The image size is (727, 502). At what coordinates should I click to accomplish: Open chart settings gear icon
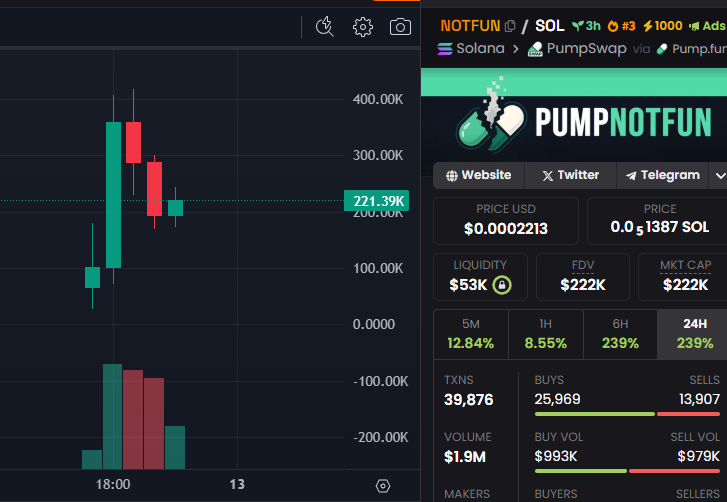(363, 27)
